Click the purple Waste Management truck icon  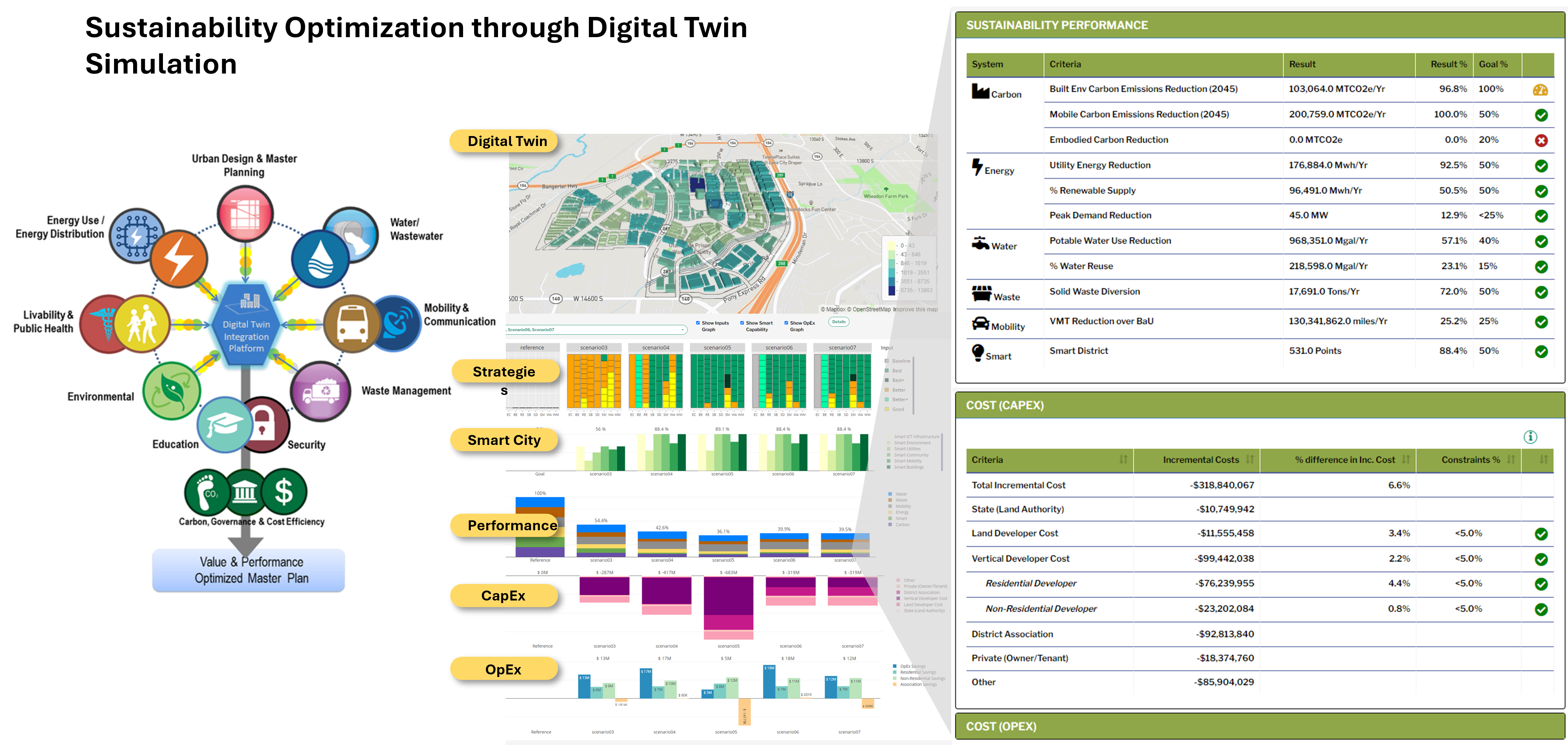tap(321, 391)
